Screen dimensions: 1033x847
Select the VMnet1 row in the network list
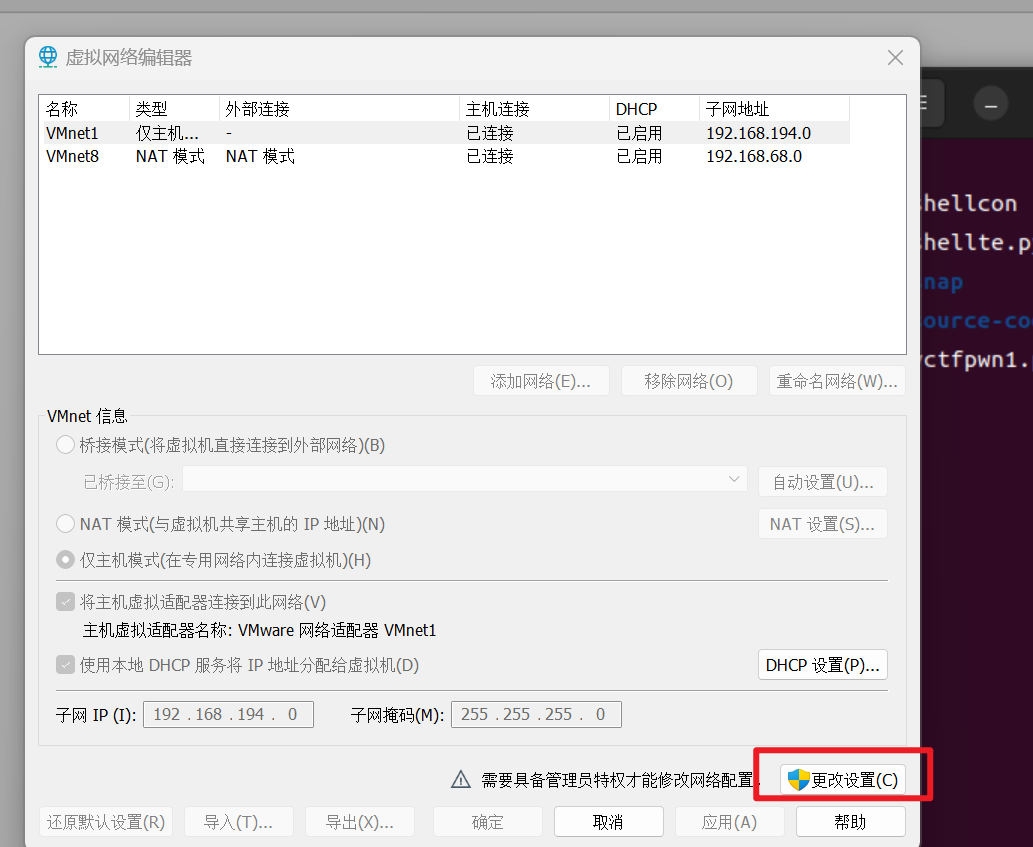[447, 133]
